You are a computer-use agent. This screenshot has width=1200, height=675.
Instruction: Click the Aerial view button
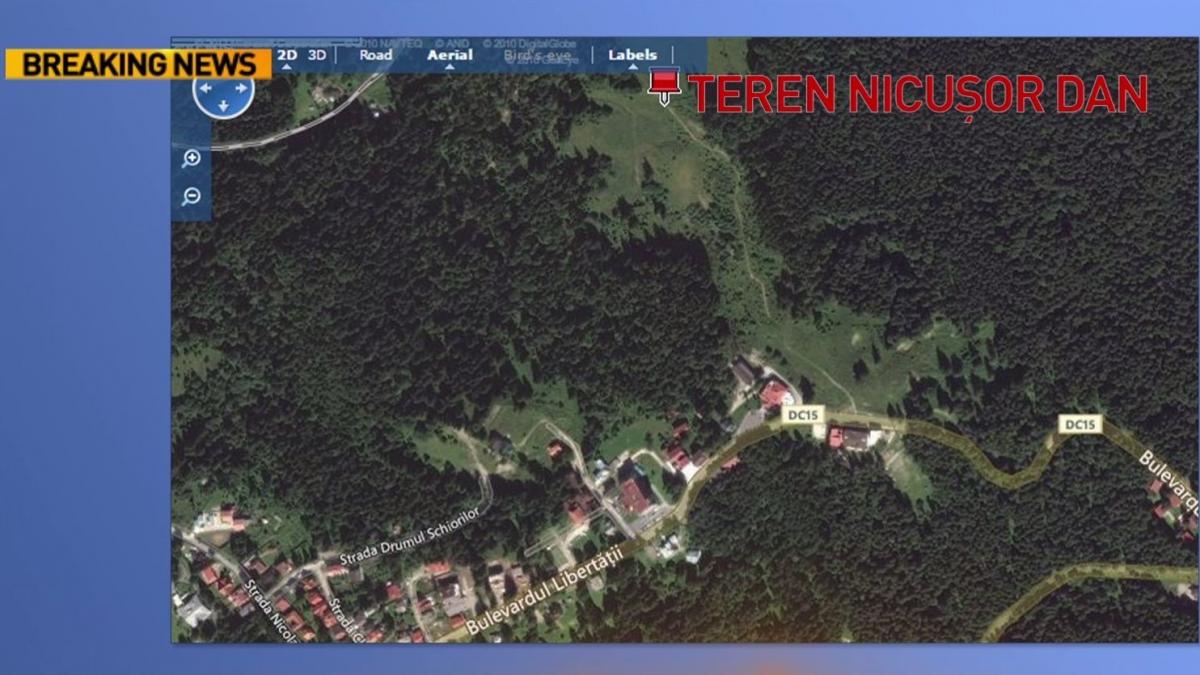[448, 55]
